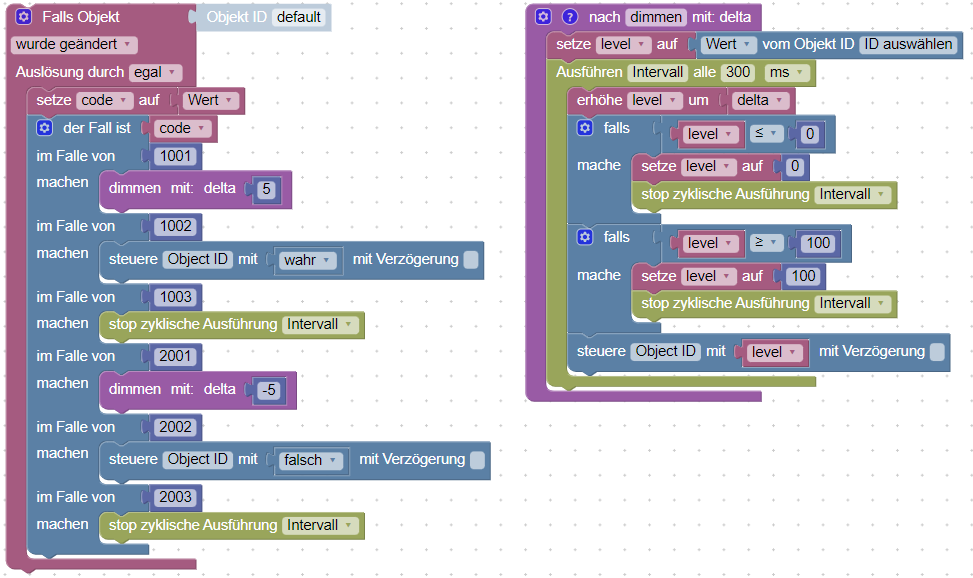Viewport: 973px width, 578px height.
Task: Click 'Object ID' field in 'wahr' steuere block
Action: coord(197,260)
